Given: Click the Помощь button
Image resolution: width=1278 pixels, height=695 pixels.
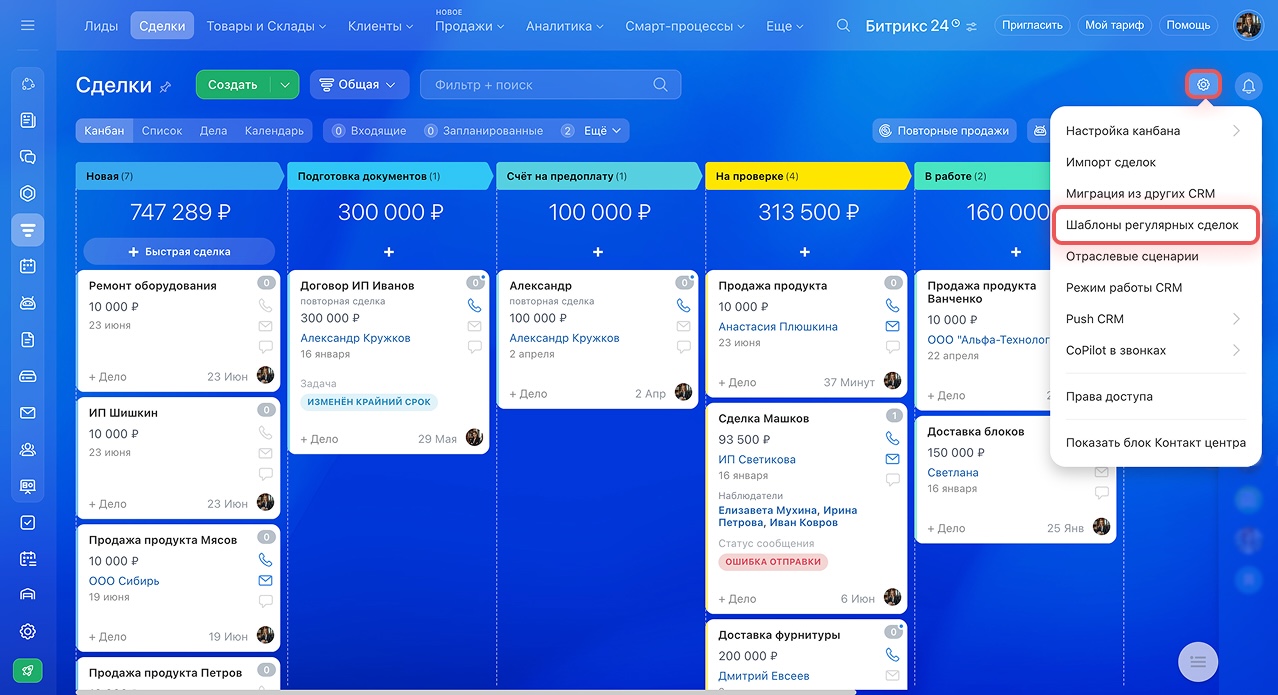Looking at the screenshot, I should [x=1188, y=25].
